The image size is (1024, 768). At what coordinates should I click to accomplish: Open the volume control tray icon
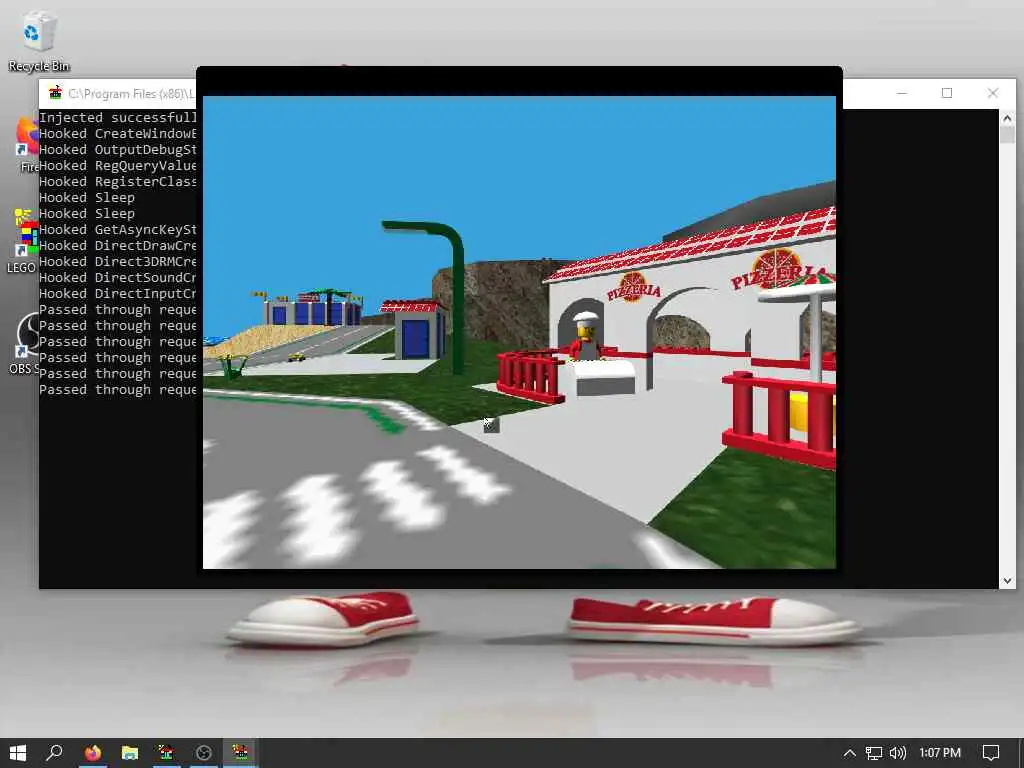click(898, 753)
